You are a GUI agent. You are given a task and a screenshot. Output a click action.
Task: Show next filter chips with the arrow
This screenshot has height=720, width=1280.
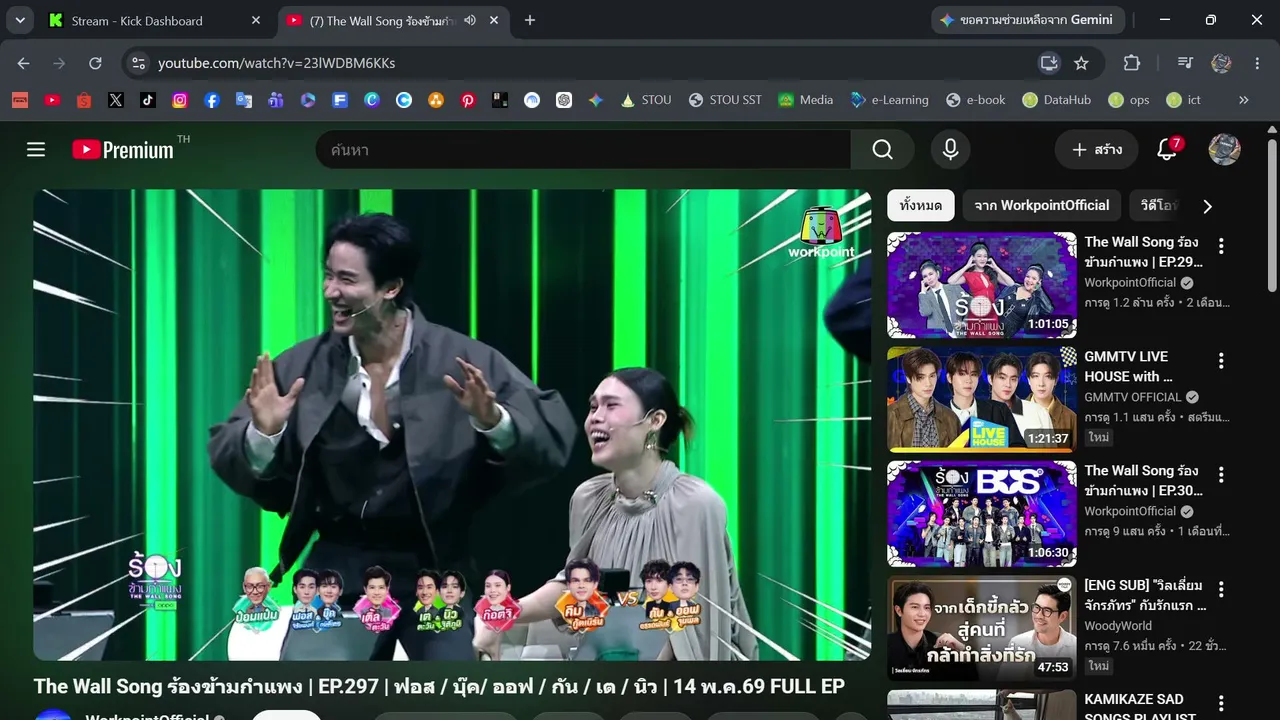tap(1207, 206)
